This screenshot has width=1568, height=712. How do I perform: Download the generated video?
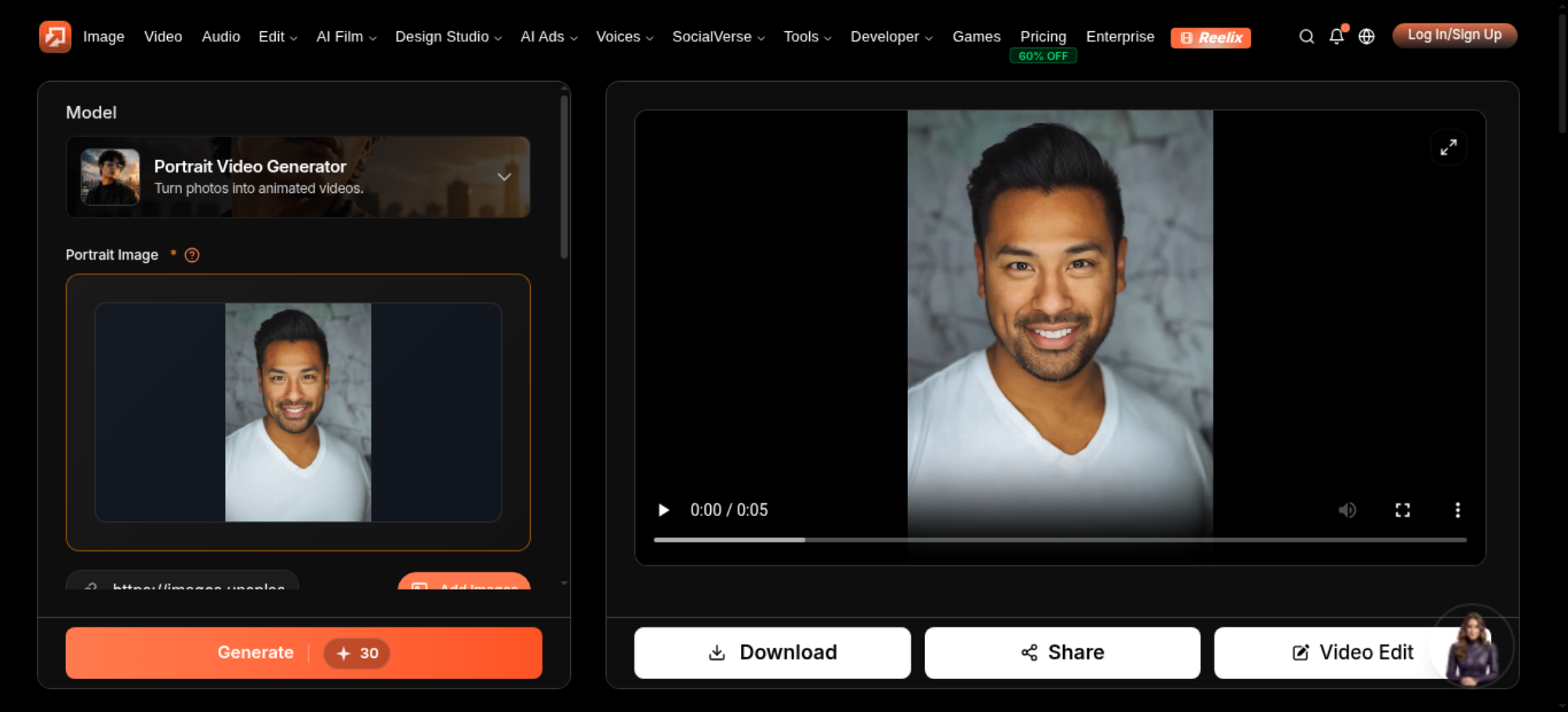point(772,652)
